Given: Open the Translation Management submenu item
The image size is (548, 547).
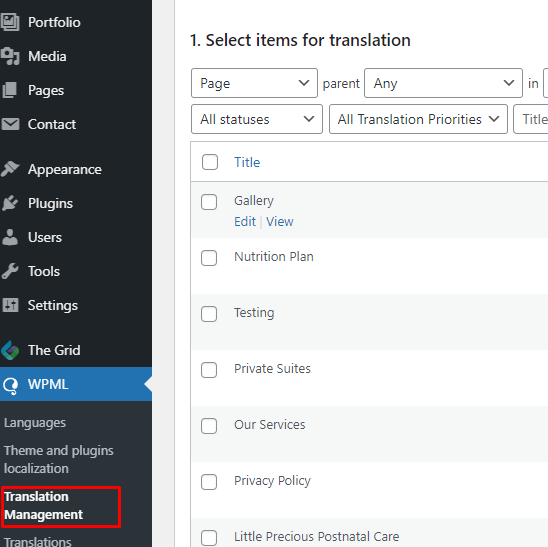Looking at the screenshot, I should (43, 505).
